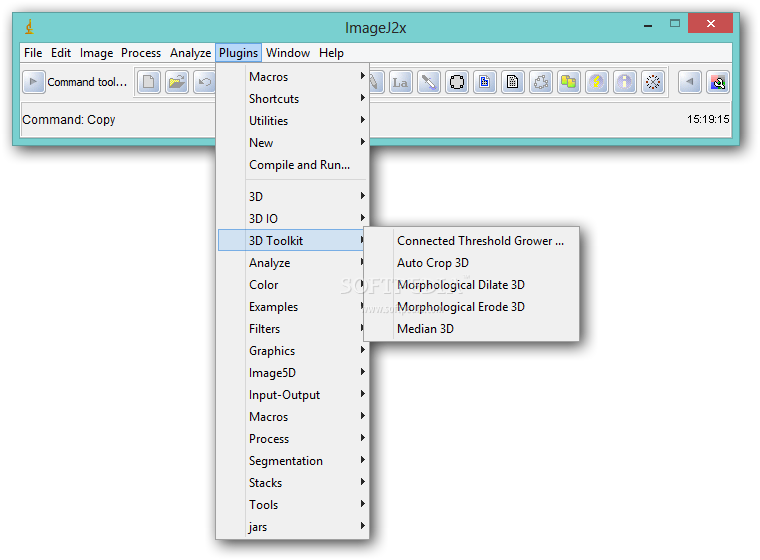The image size is (760, 560).
Task: Expand the Examples submenu
Action: point(291,307)
